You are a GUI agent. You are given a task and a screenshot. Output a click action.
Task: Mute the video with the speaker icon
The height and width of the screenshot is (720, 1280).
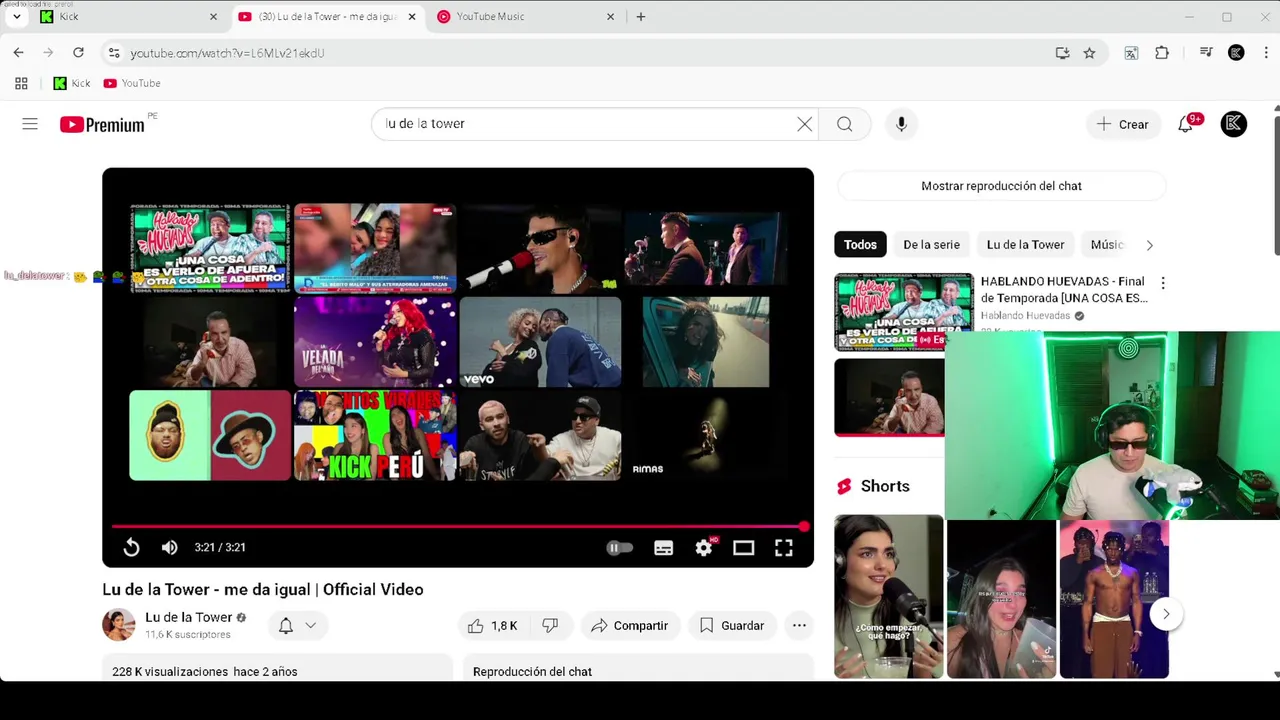(170, 547)
